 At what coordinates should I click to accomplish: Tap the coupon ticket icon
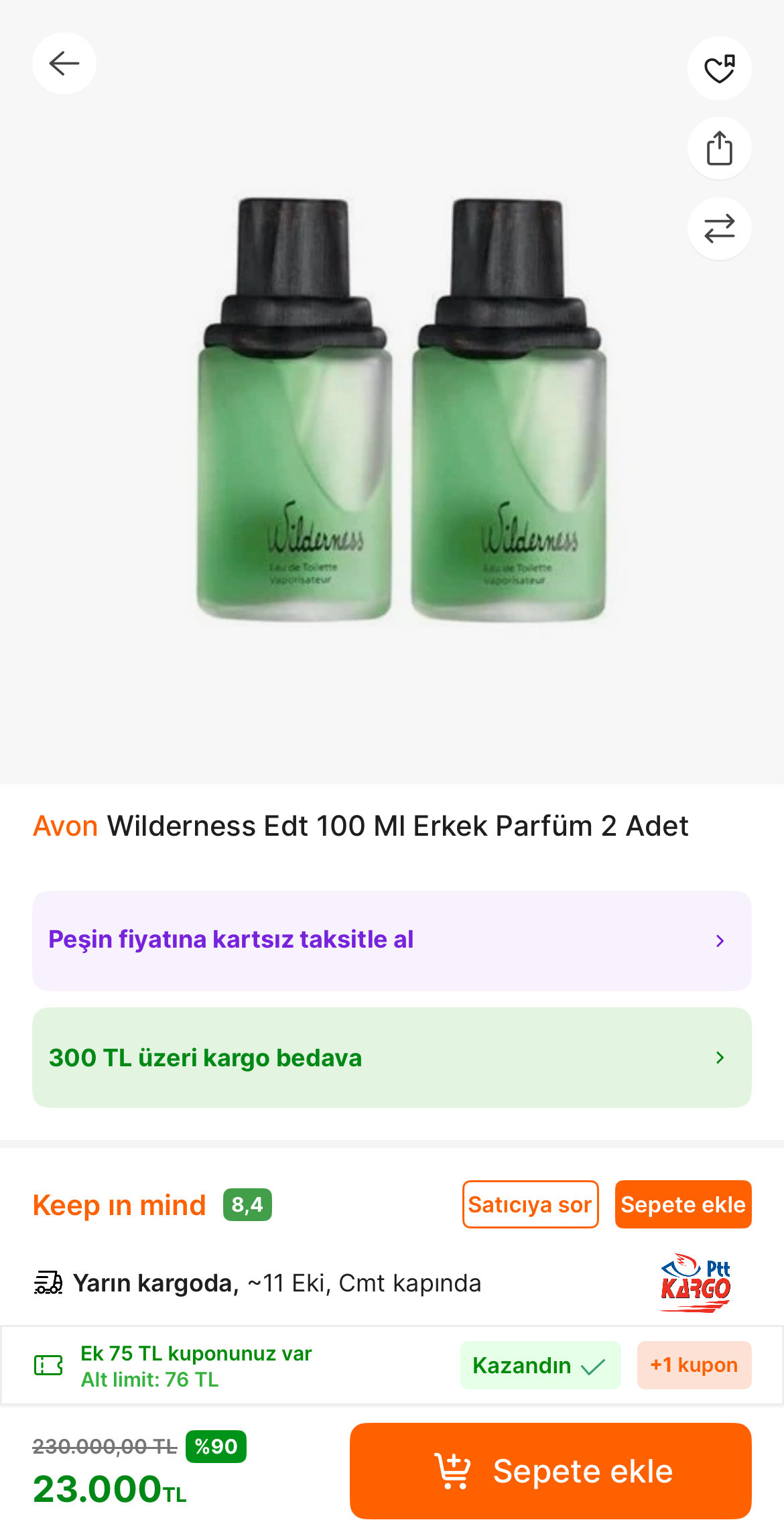pyautogui.click(x=48, y=1365)
